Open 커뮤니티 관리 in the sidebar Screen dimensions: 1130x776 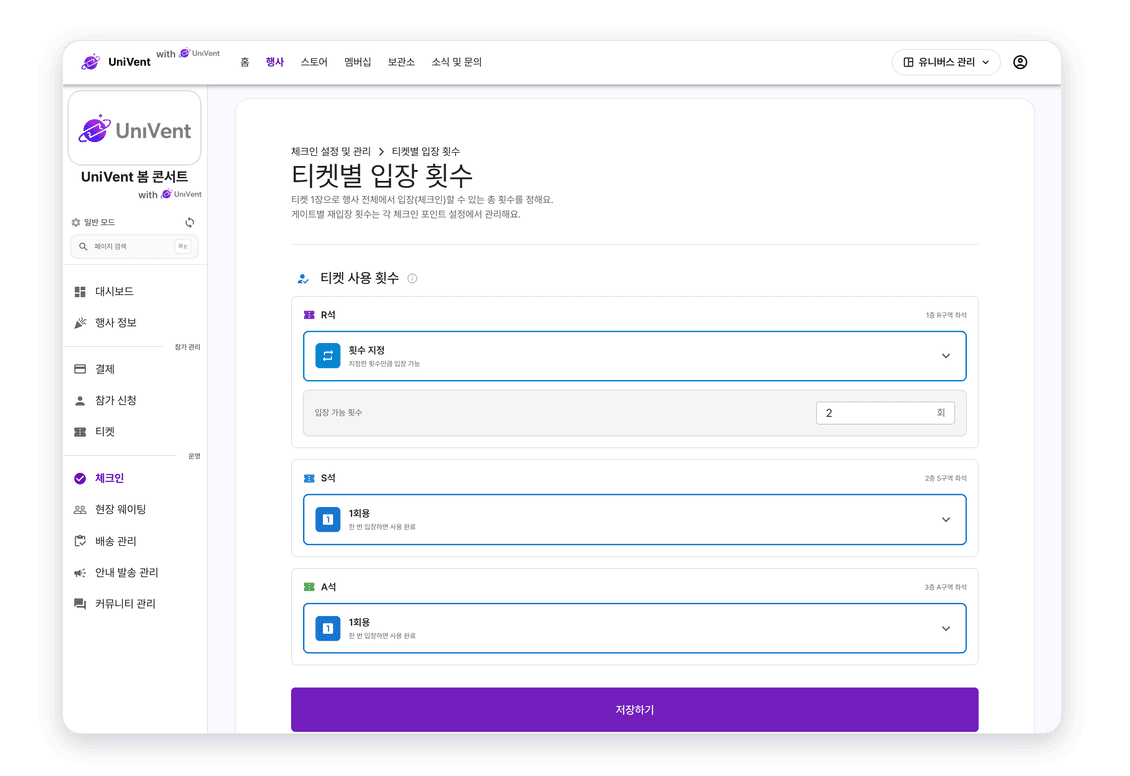(125, 604)
